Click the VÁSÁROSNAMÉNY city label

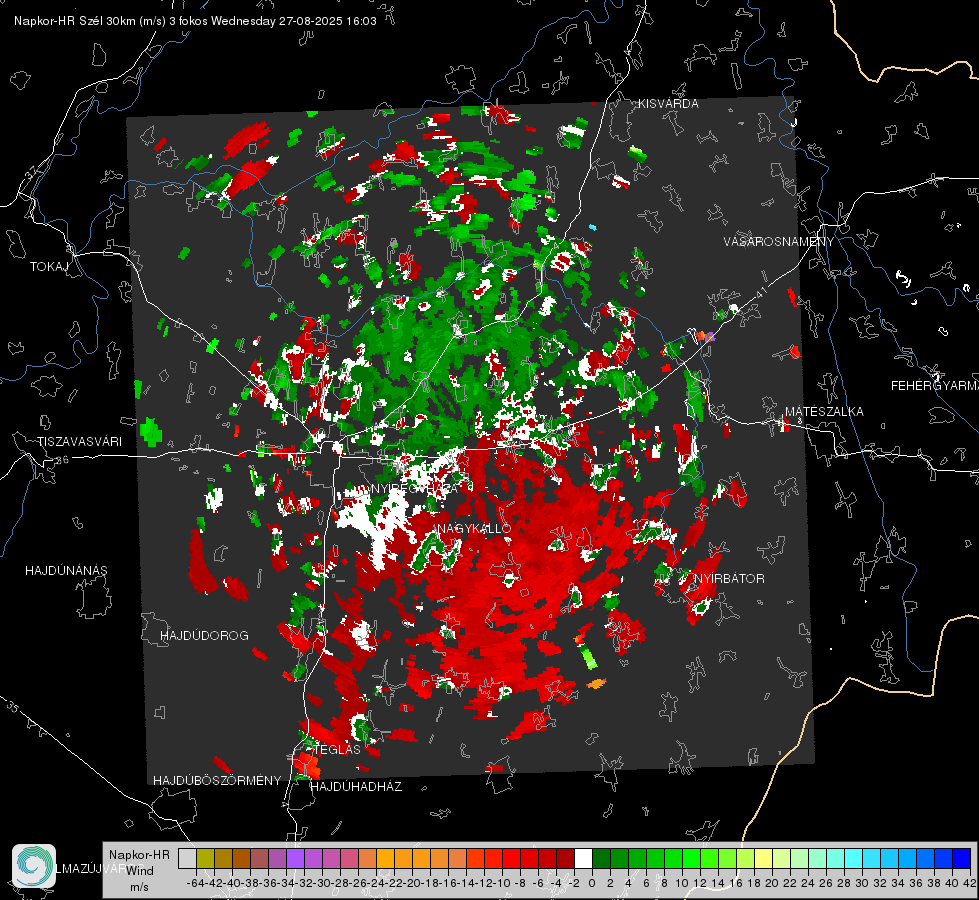(x=779, y=241)
